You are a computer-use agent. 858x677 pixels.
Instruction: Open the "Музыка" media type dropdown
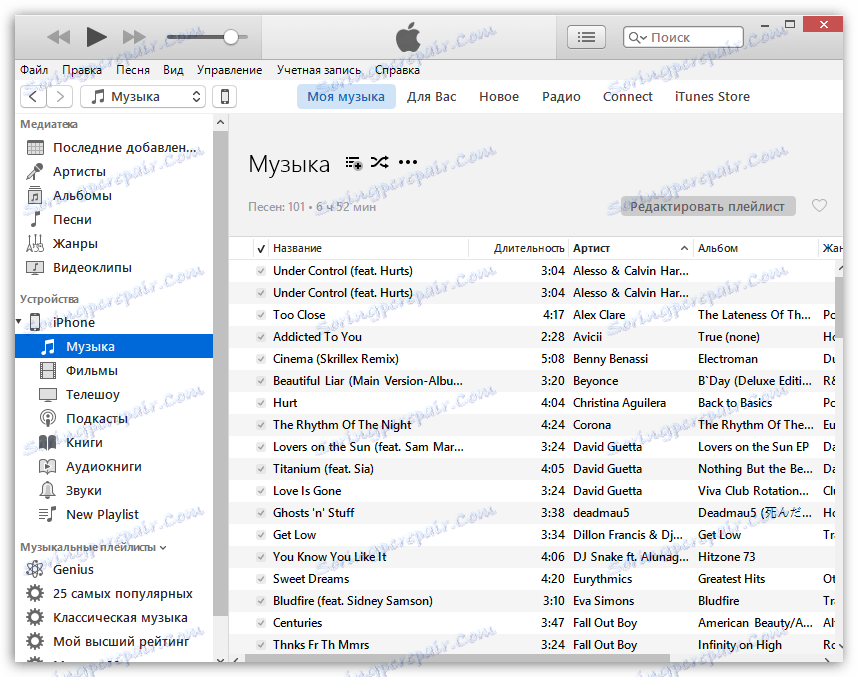[x=143, y=97]
